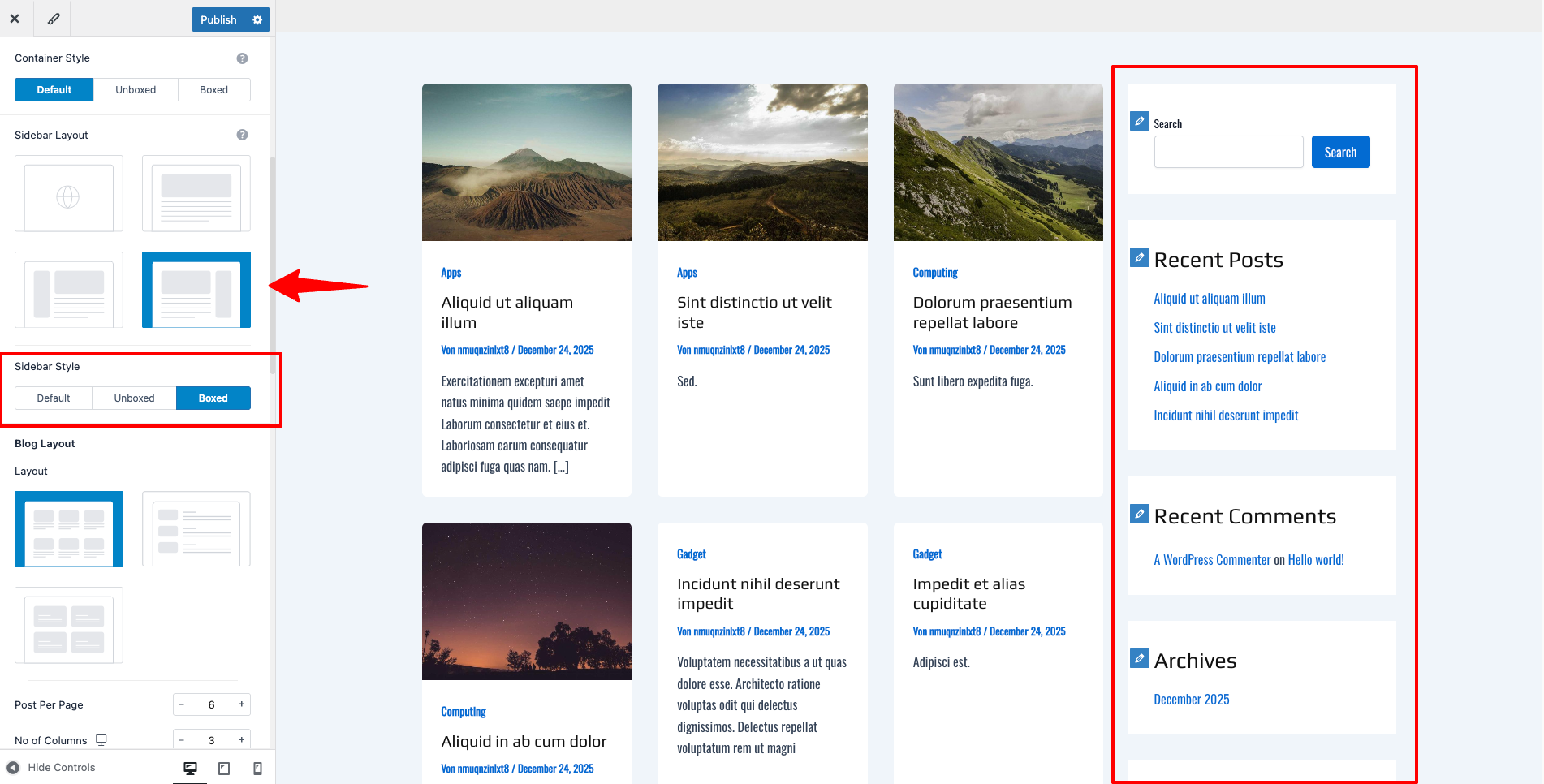This screenshot has height=784, width=1544.
Task: Set Container Style to Unboxed
Action: [x=136, y=90]
